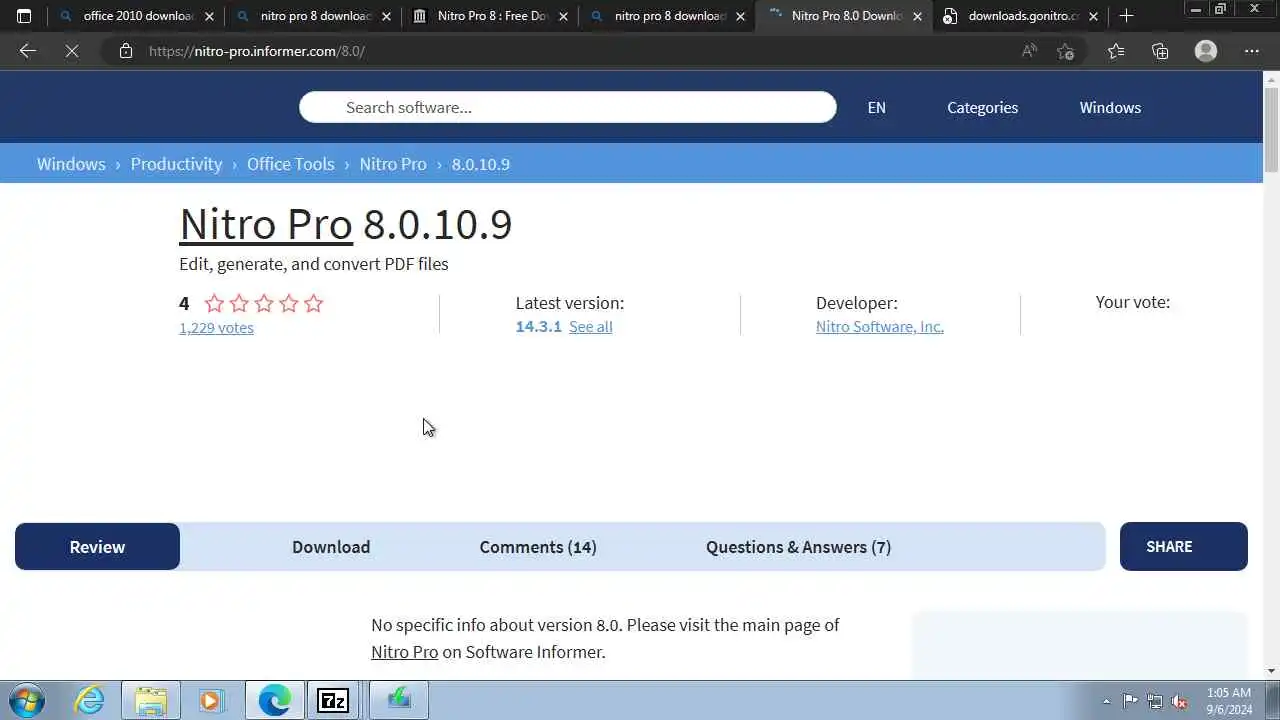The image size is (1280, 720).
Task: Close the active Nitro Pro 8.0 Download tab
Action: 917,16
